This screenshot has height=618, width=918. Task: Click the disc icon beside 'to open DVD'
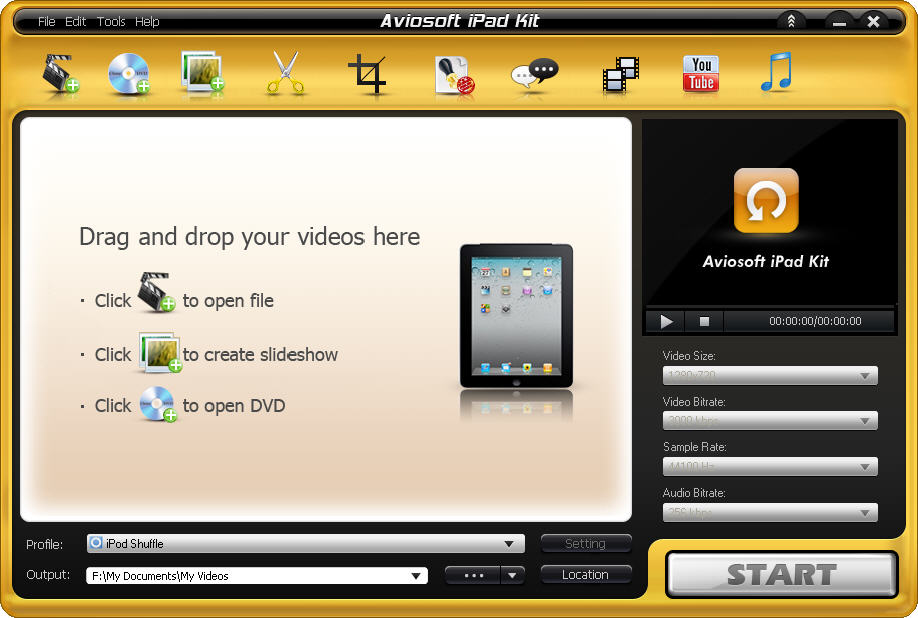(x=158, y=404)
